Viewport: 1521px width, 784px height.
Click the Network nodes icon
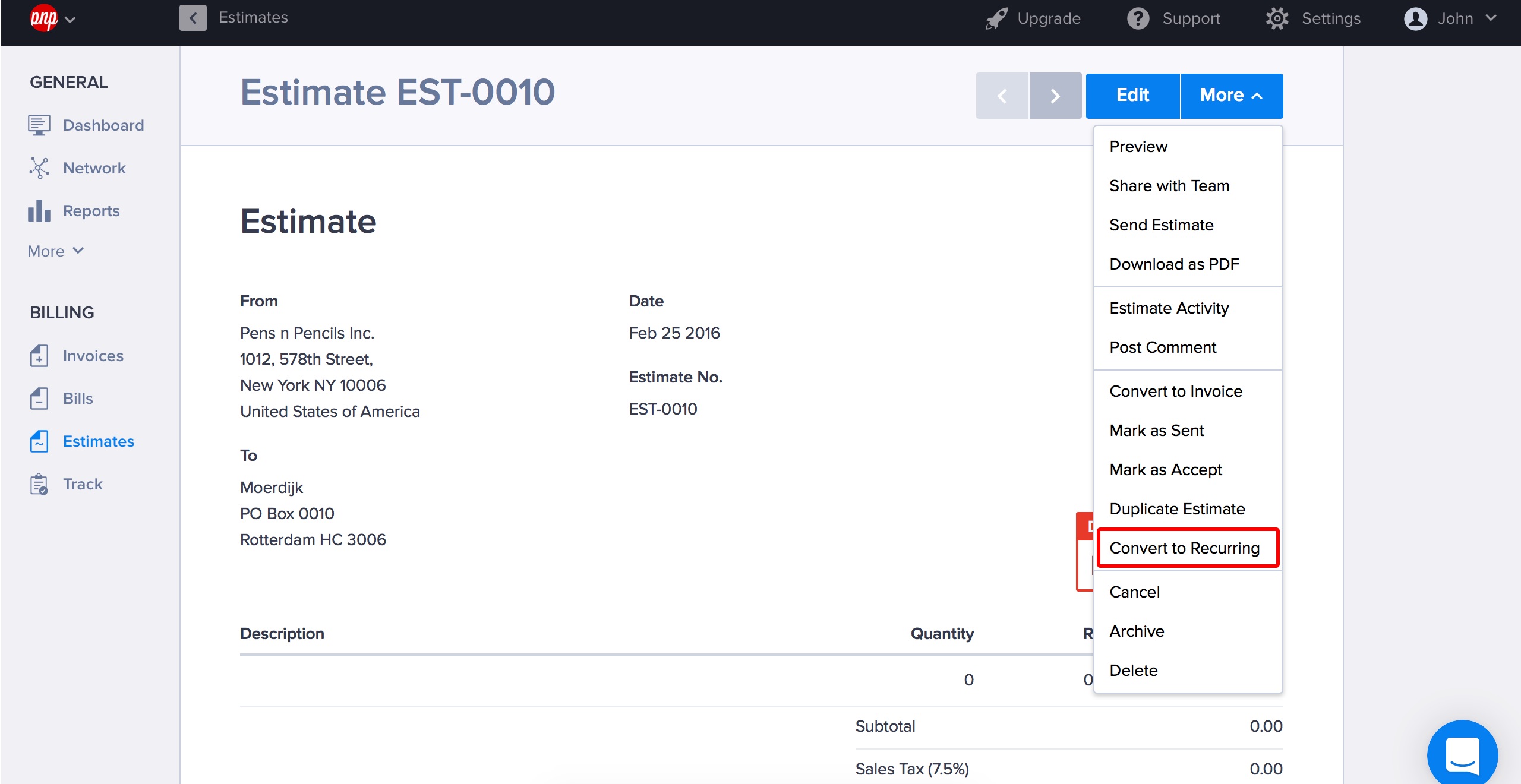point(39,168)
